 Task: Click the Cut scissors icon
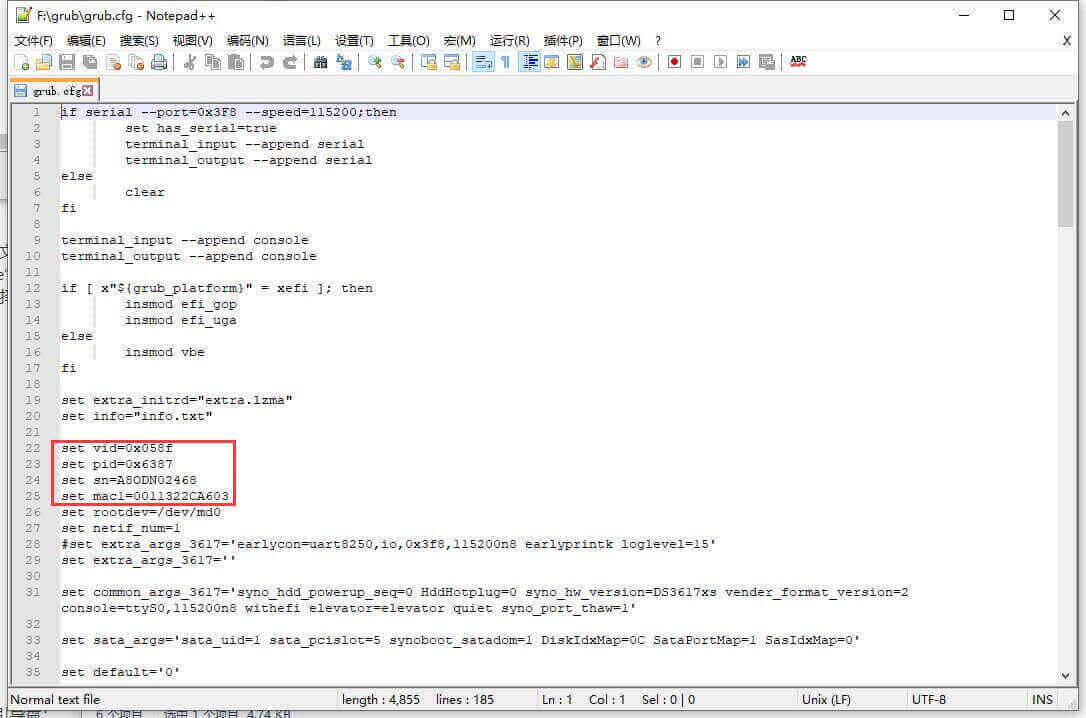click(188, 62)
